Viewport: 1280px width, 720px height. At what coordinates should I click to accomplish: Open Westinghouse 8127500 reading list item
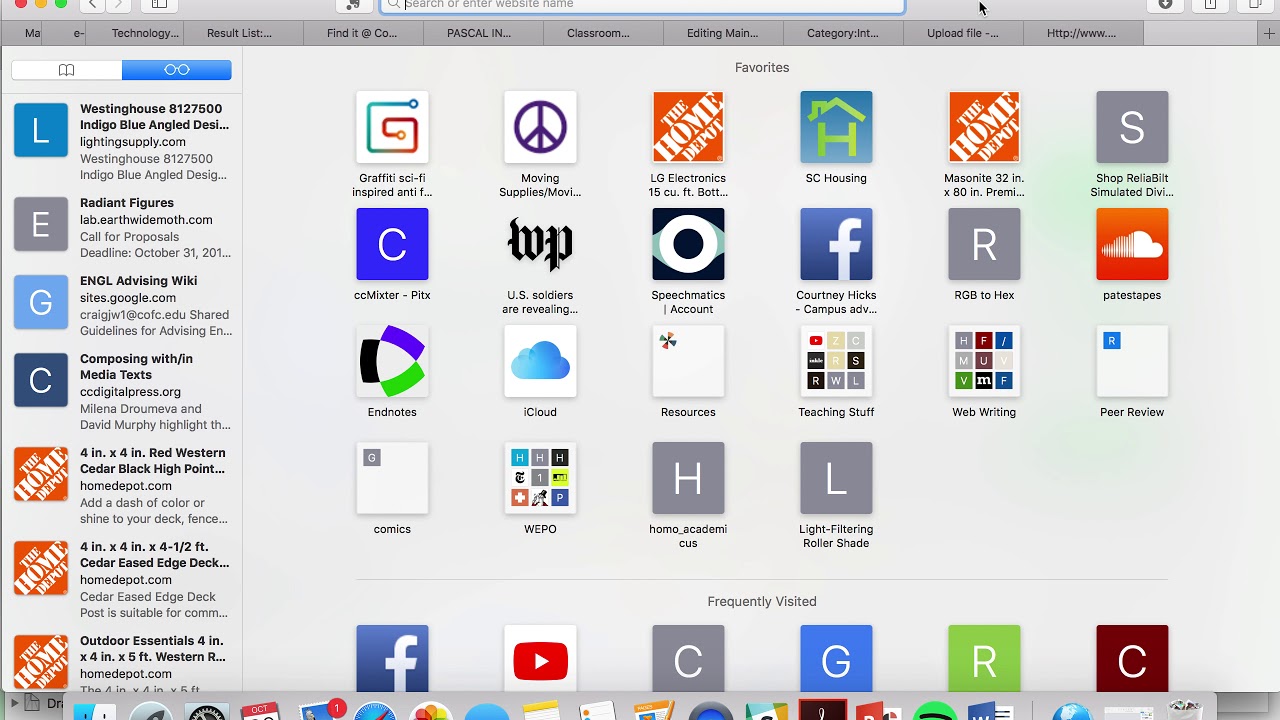[122, 141]
